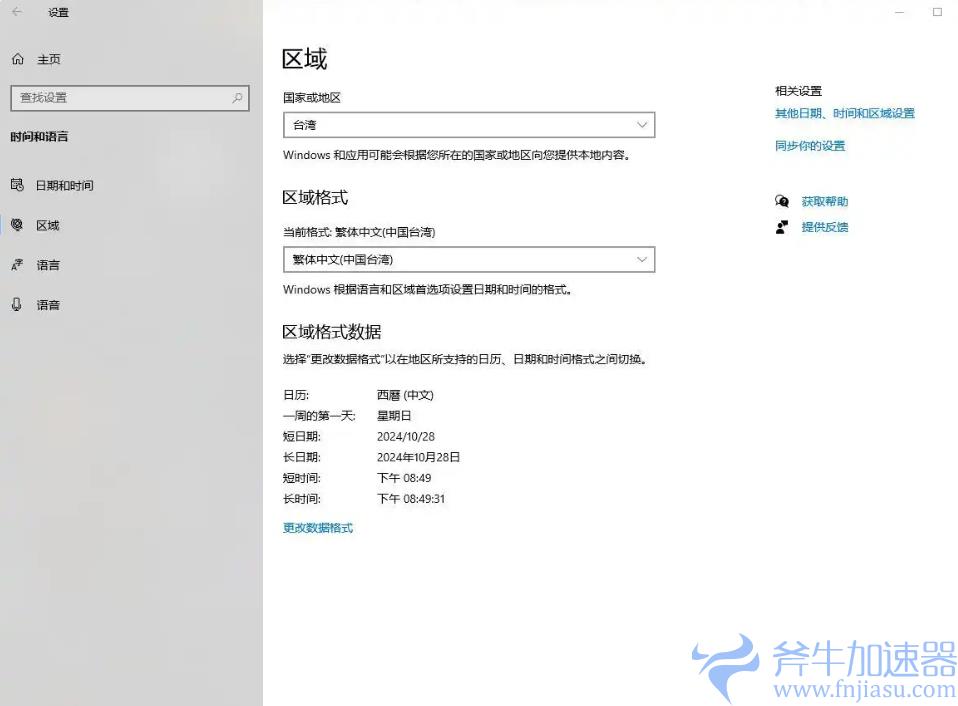Open the 国家或地区 dropdown showing 台湾
The height and width of the screenshot is (706, 958).
469,125
